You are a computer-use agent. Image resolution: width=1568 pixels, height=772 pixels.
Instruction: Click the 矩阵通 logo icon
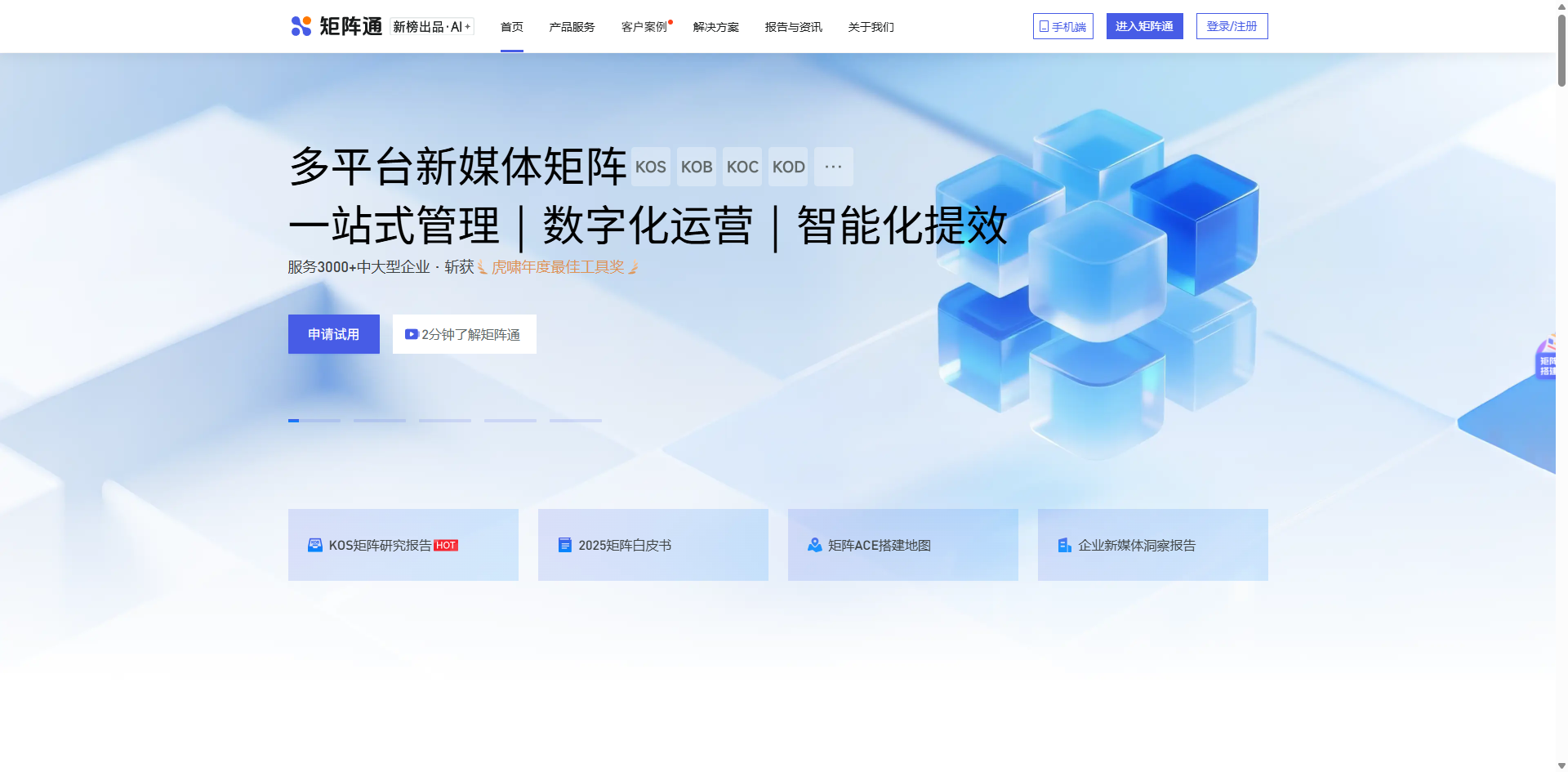pyautogui.click(x=300, y=26)
